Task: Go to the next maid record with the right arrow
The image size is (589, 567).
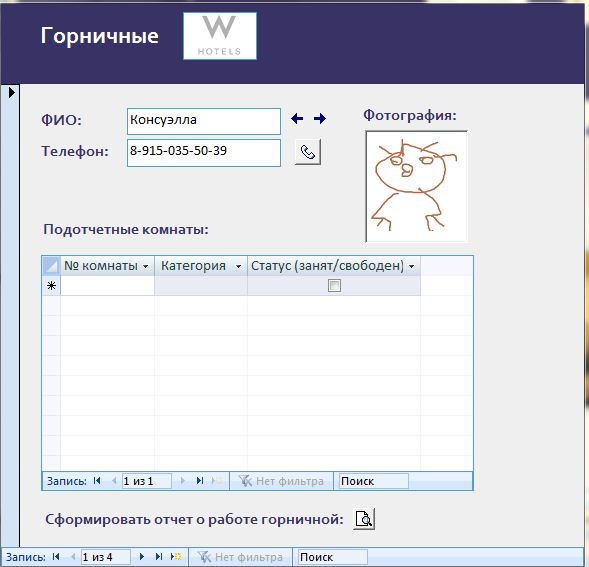Action: [x=320, y=119]
